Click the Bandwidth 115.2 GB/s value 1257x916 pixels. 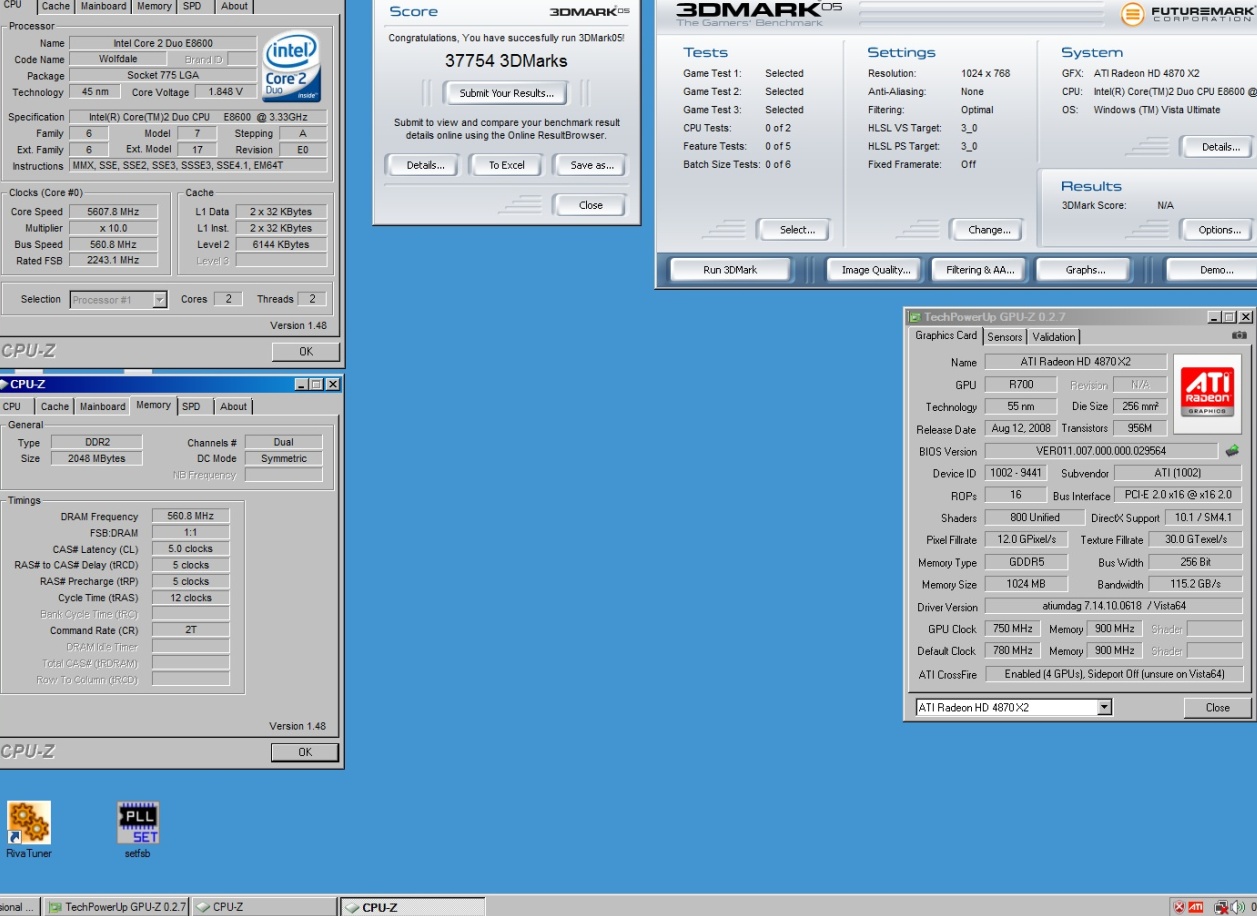tap(1194, 584)
